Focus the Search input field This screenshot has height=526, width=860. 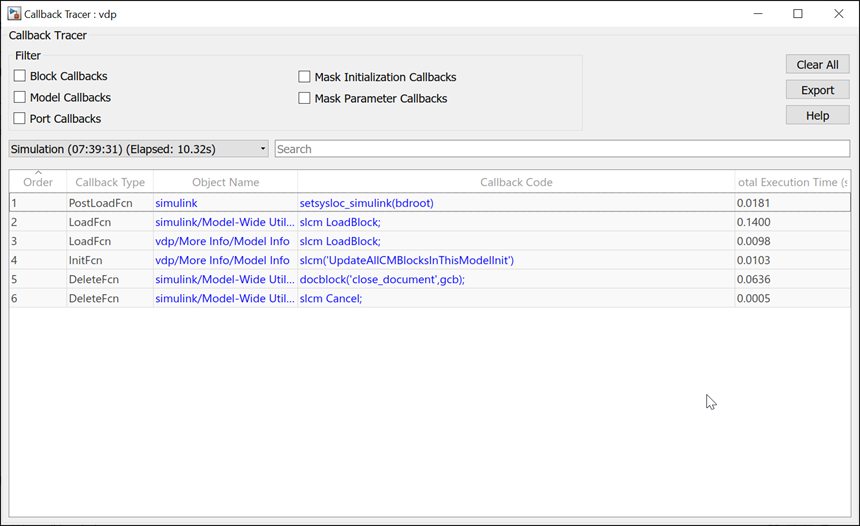[x=562, y=149]
